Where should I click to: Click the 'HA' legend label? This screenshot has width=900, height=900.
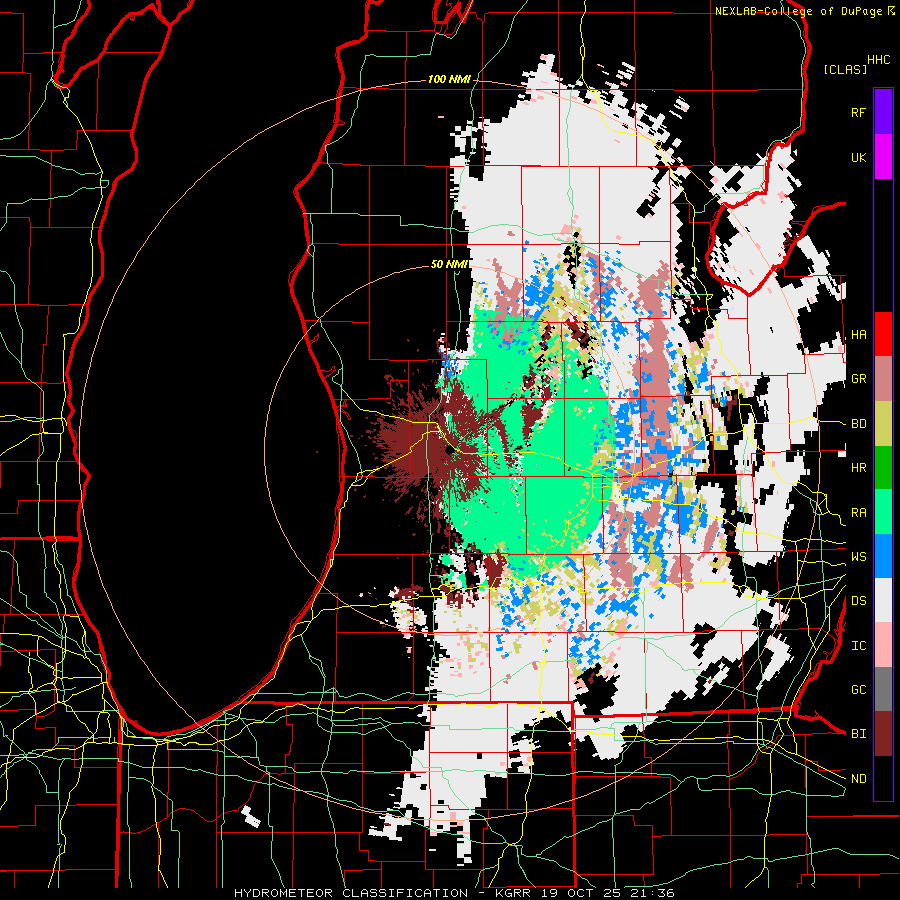pos(858,335)
